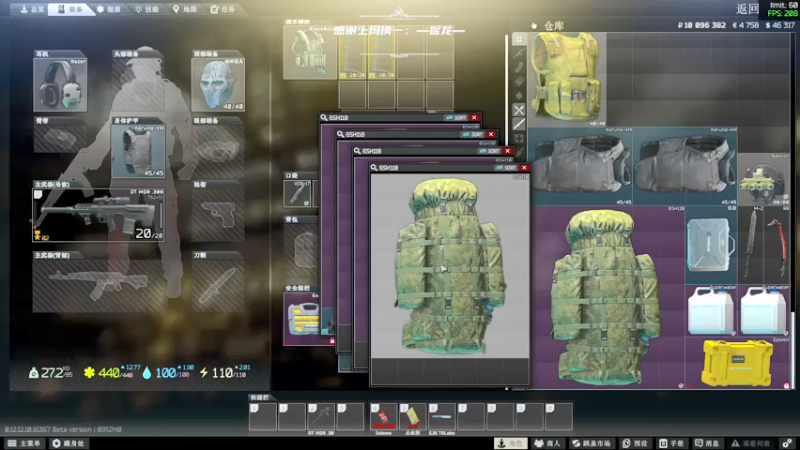Sort the front 6SH118 backpack window
Image resolution: width=800 pixels, height=450 pixels.
coord(506,167)
